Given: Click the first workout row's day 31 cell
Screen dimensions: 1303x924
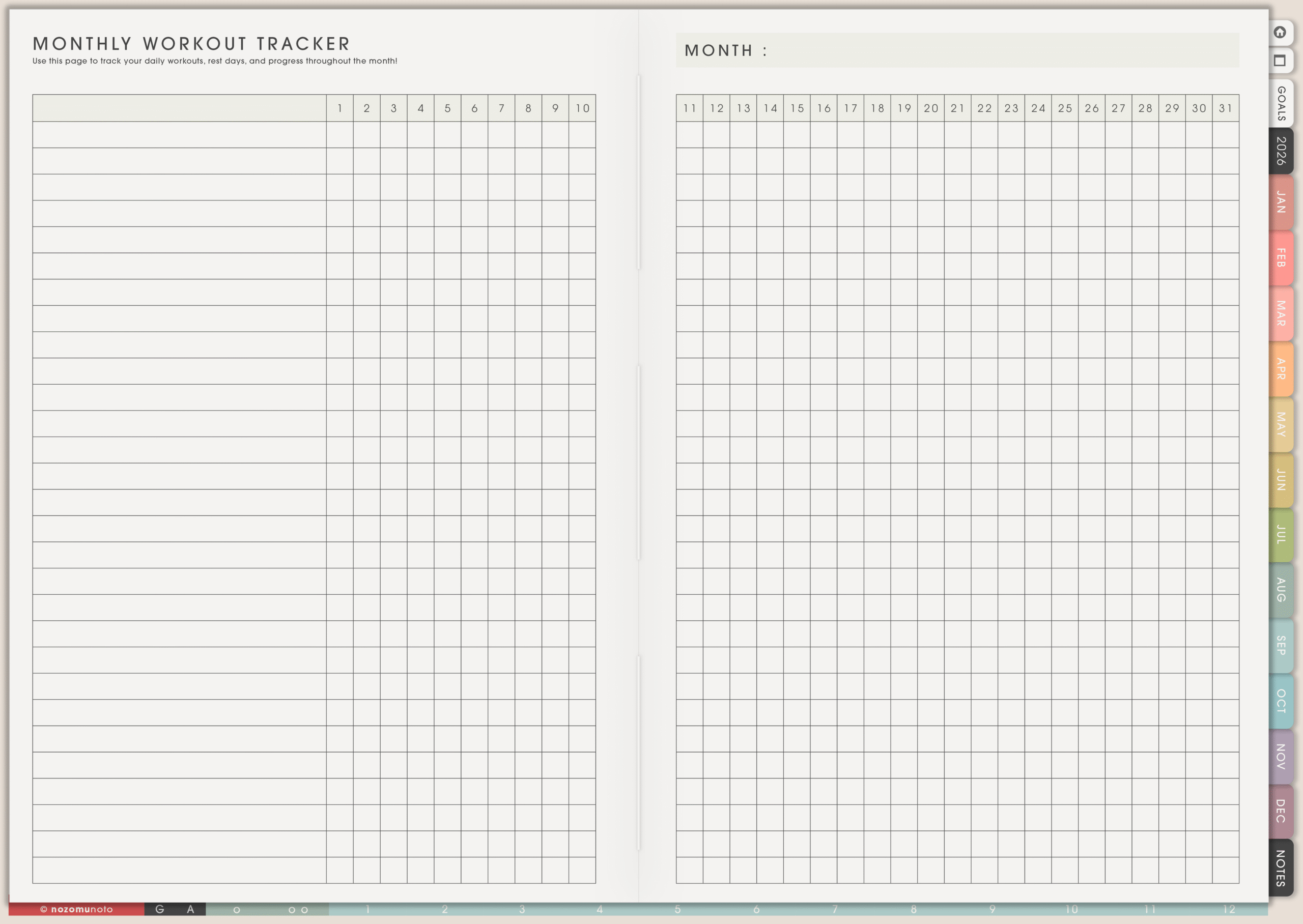Looking at the screenshot, I should tap(1225, 135).
